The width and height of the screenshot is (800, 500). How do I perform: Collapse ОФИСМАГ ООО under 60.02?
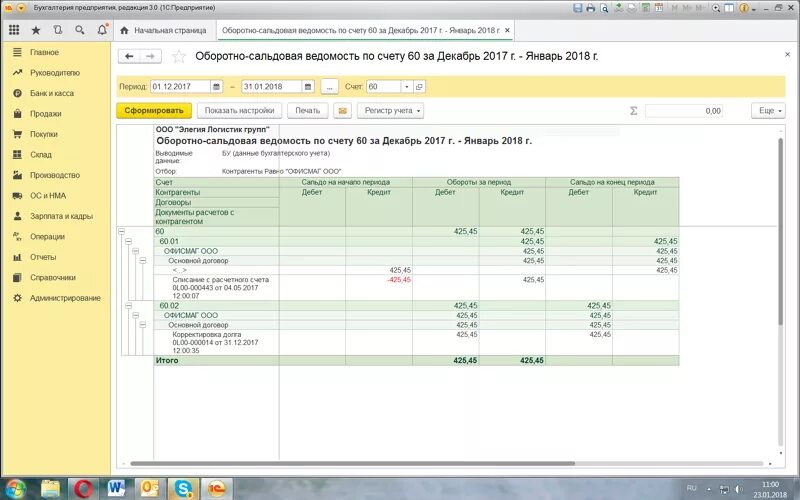click(x=135, y=315)
